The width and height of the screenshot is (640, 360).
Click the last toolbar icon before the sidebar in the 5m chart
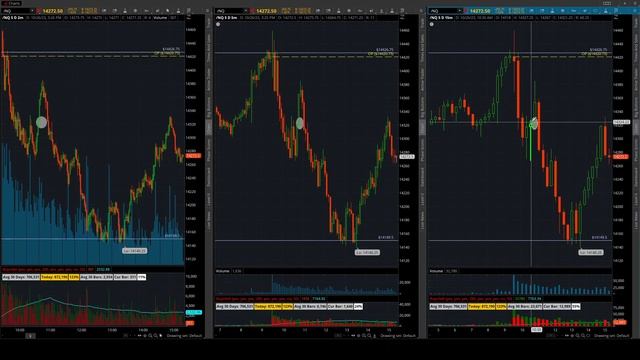(402, 11)
